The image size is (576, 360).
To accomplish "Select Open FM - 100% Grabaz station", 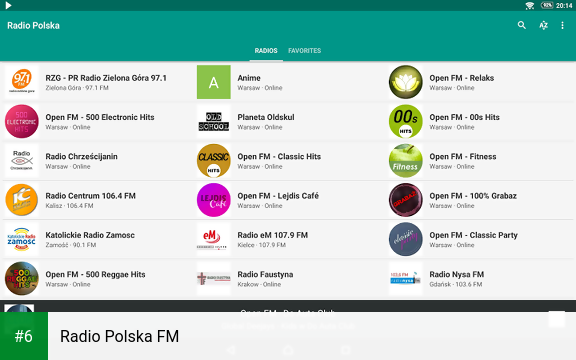I will (473, 196).
